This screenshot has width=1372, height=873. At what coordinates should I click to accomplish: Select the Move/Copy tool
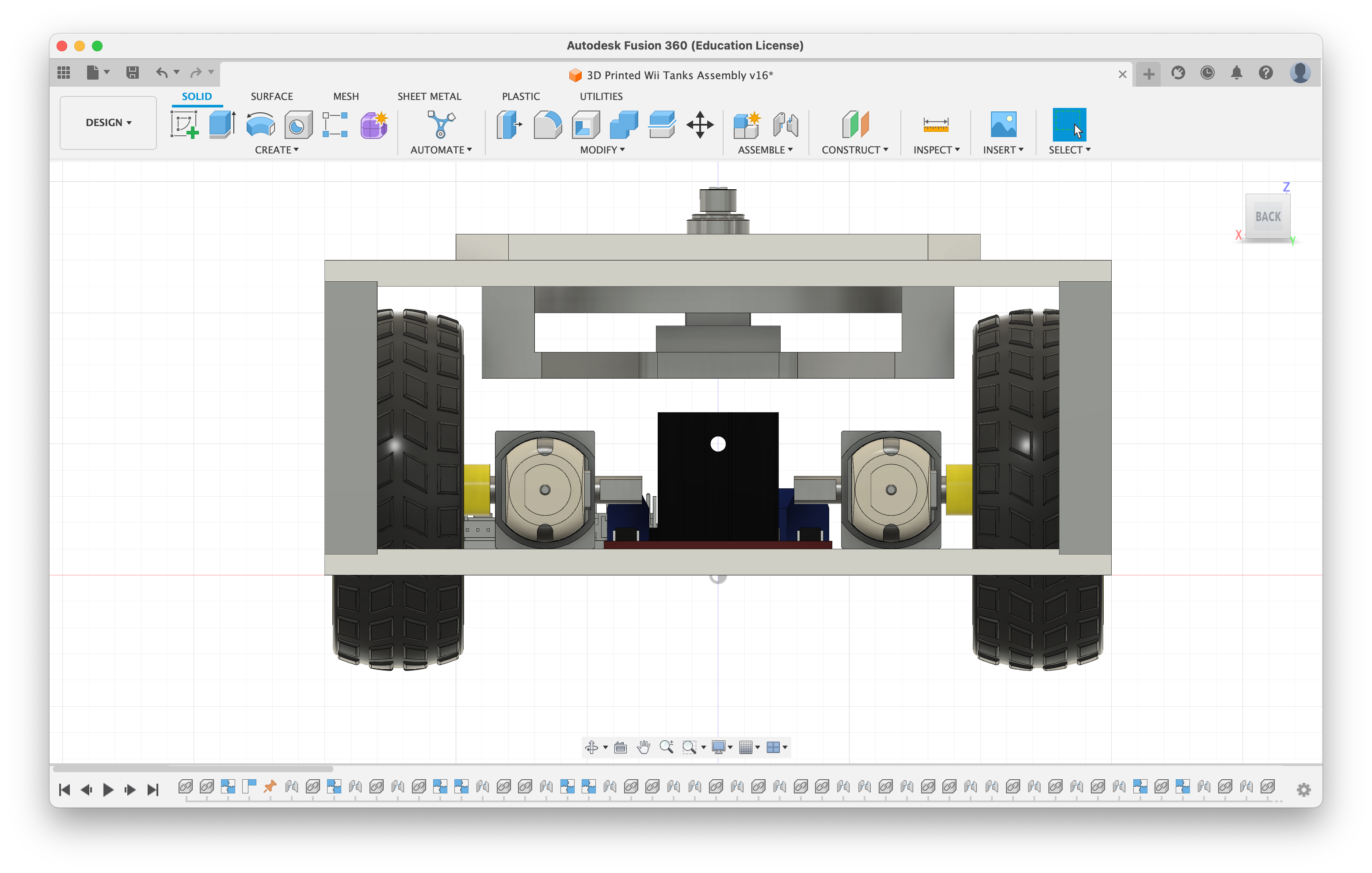(x=700, y=125)
